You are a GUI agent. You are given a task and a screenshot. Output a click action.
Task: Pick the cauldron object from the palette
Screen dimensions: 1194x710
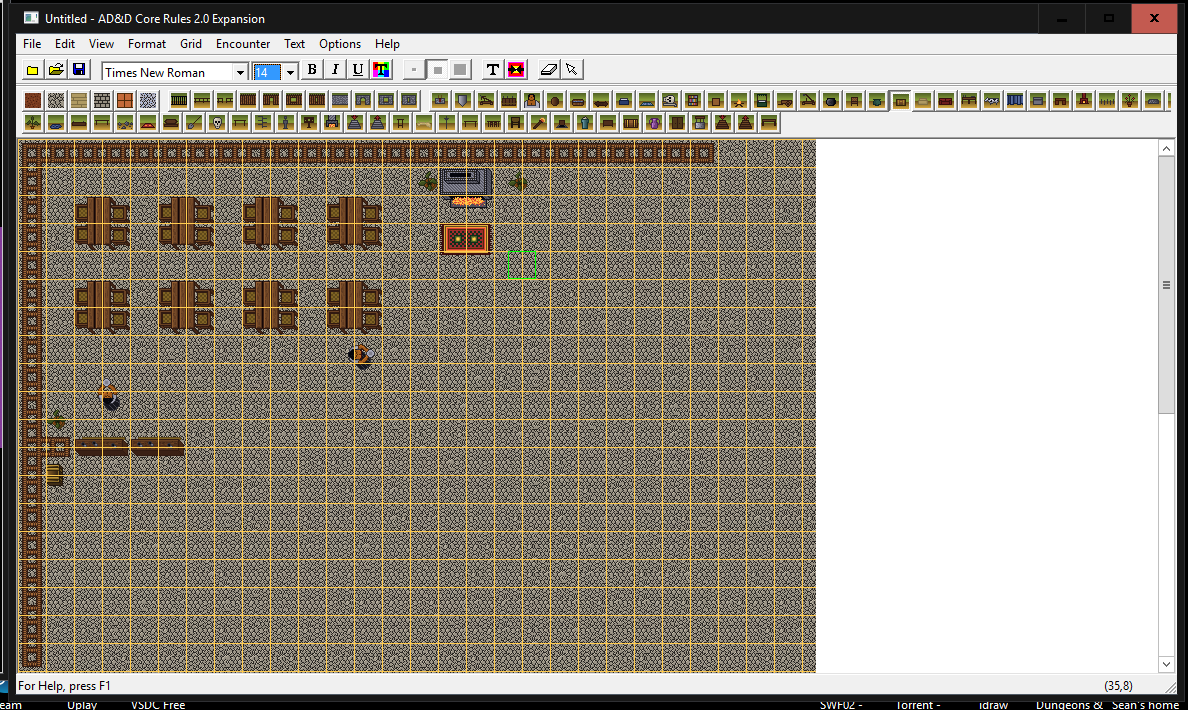[x=831, y=100]
